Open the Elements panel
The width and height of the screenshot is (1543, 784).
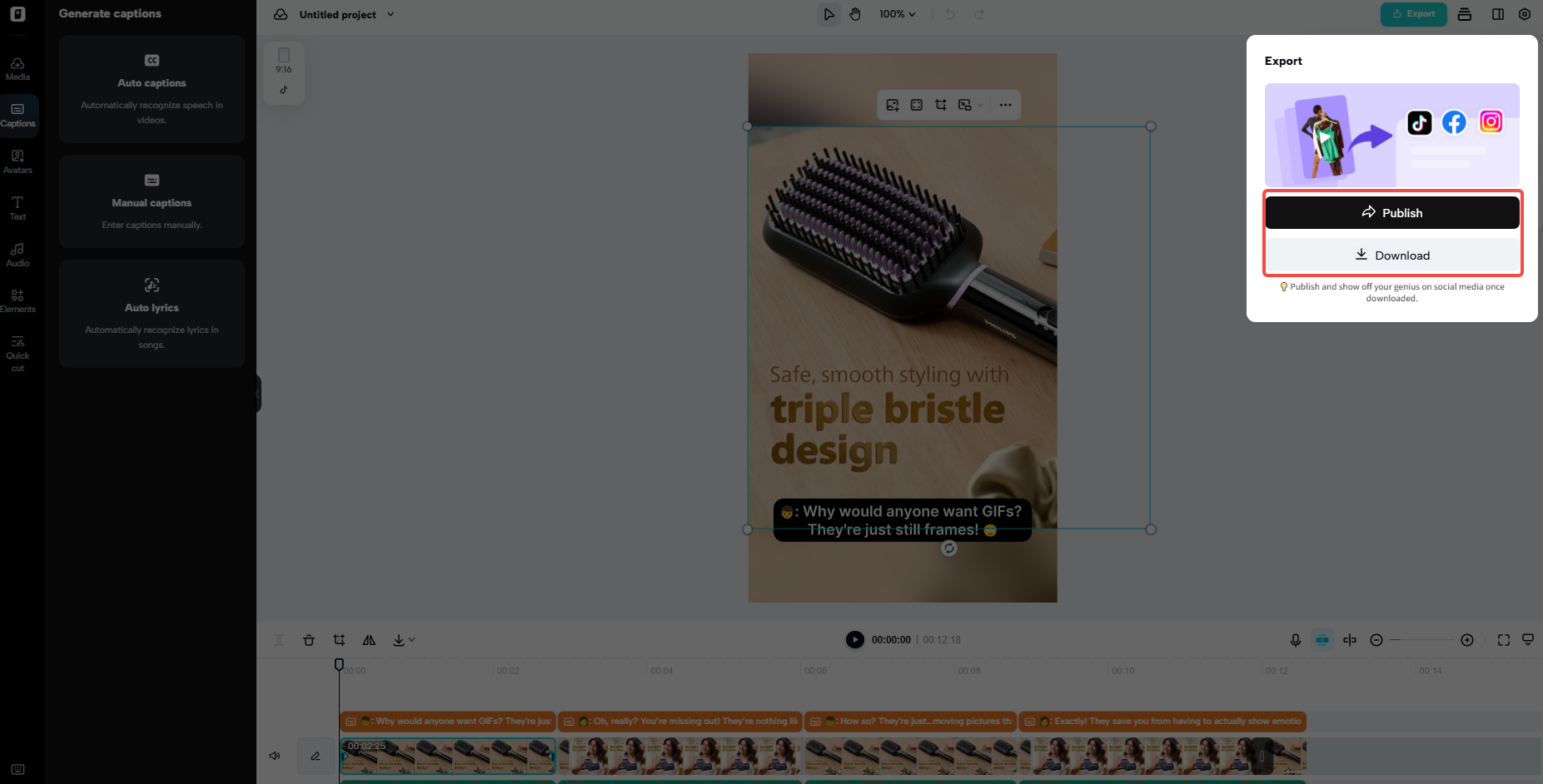pos(17,300)
